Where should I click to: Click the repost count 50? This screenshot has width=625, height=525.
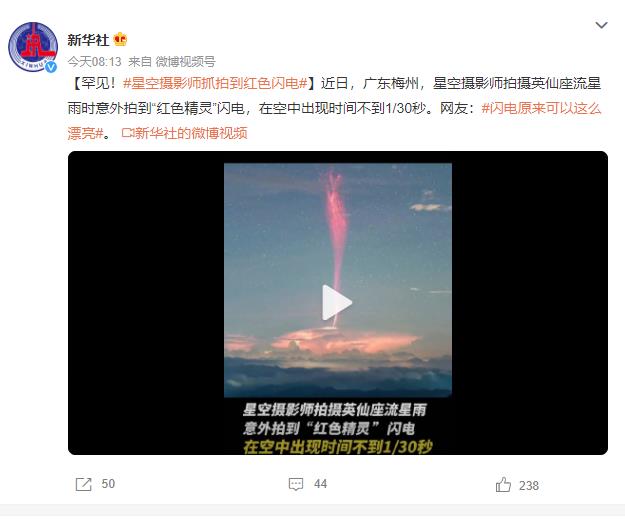pos(108,484)
